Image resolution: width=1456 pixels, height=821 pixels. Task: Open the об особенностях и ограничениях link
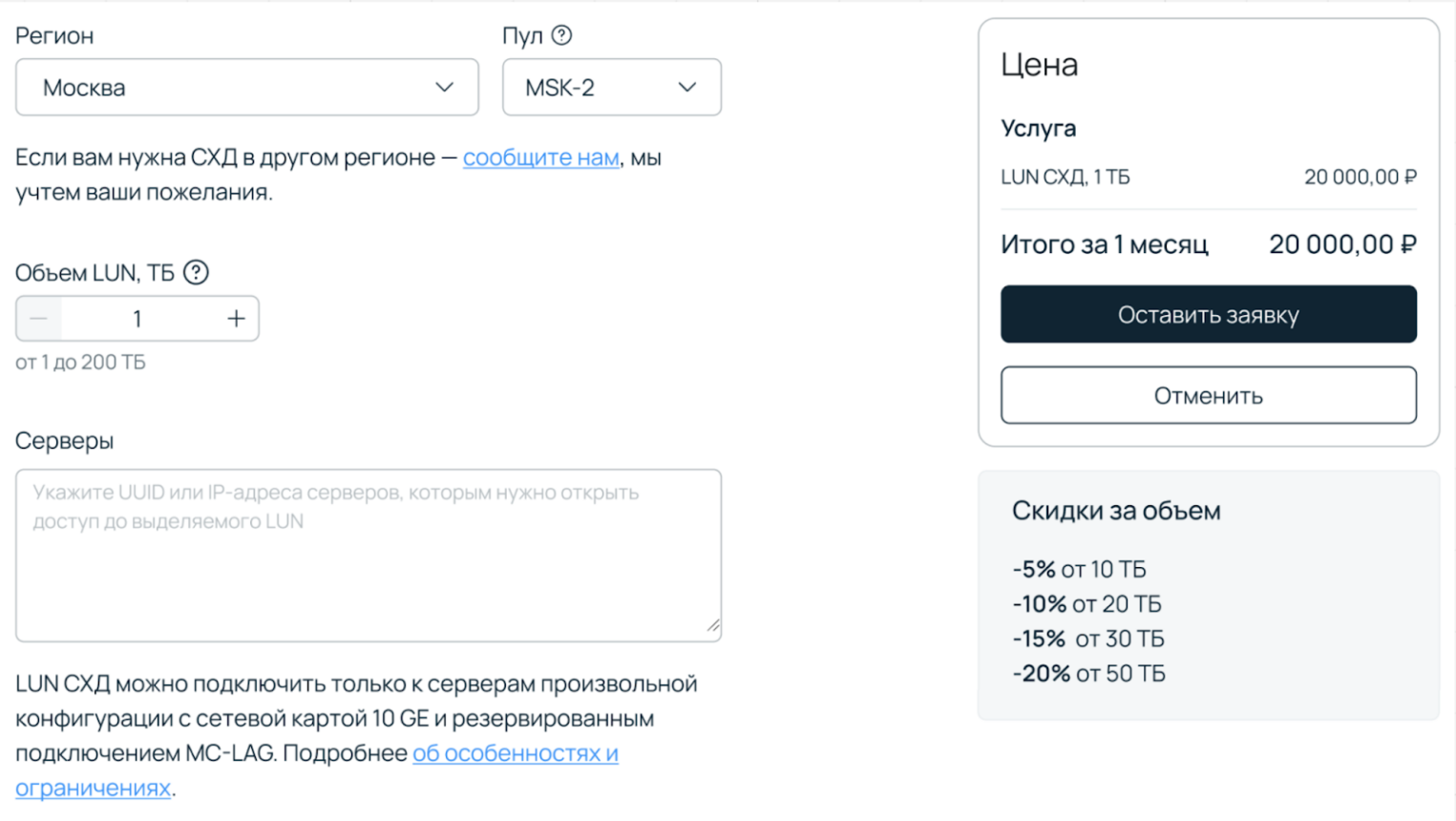[516, 752]
